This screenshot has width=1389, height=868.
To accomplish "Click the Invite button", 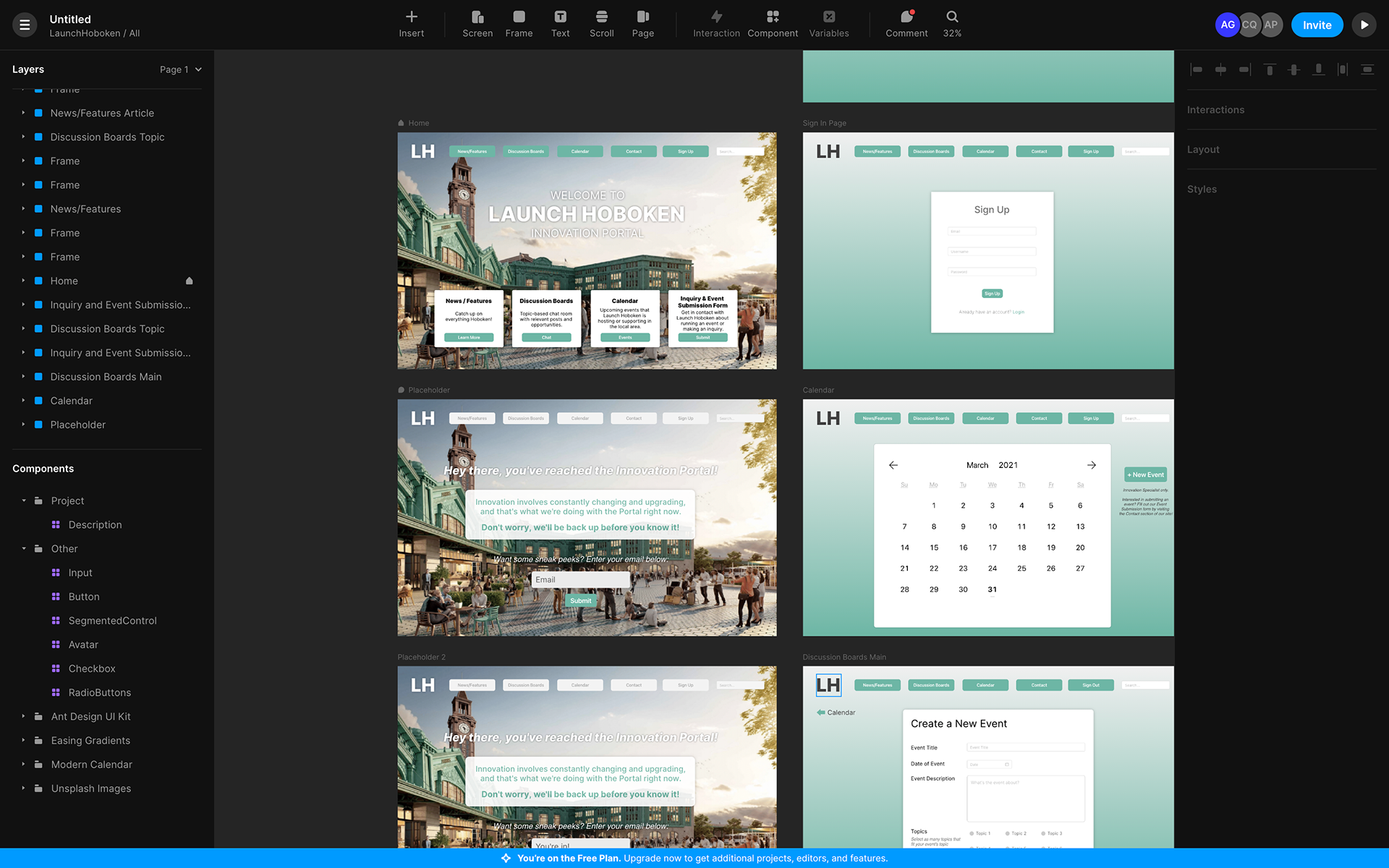I will click(1317, 25).
